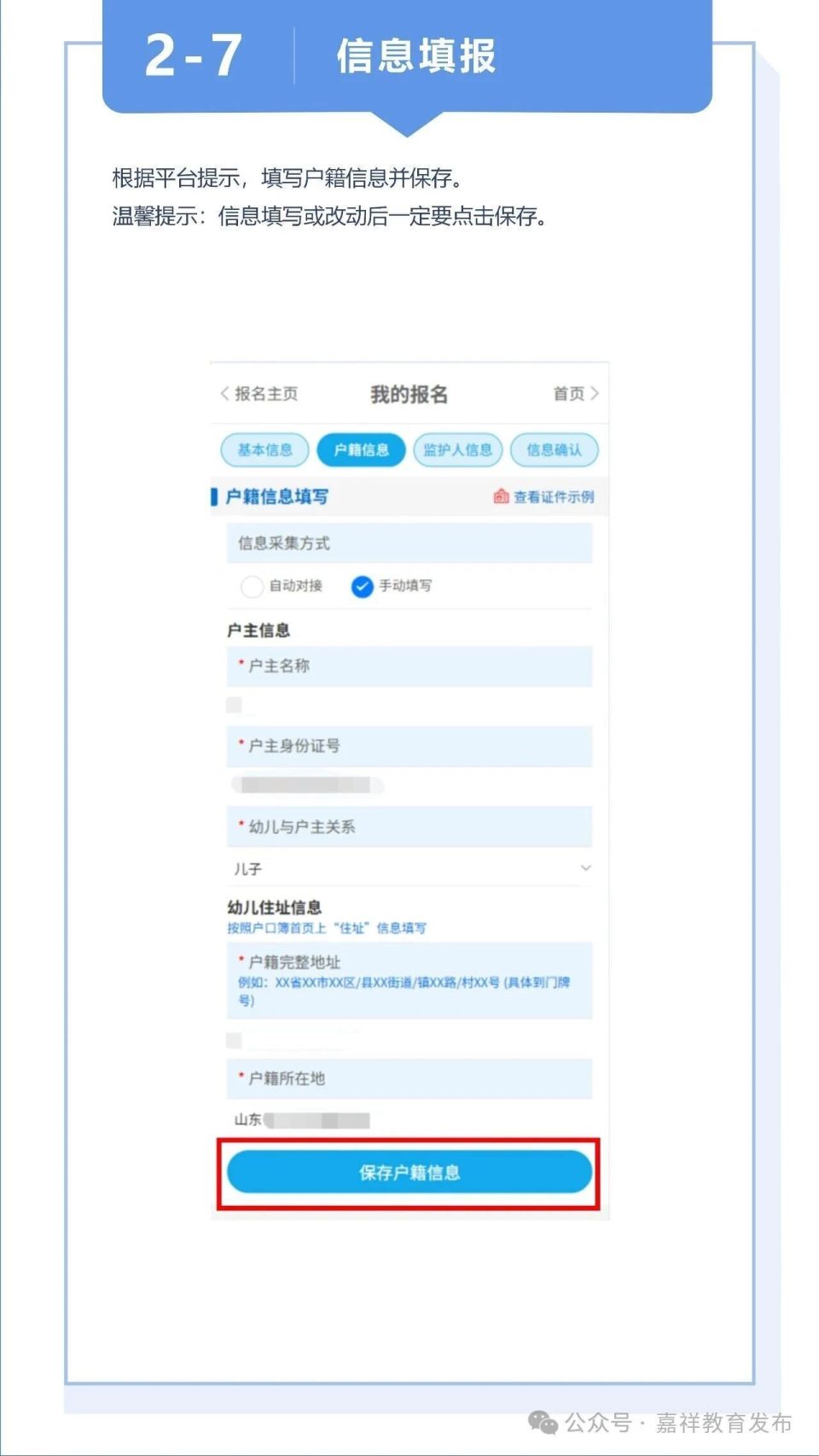The image size is (819, 1456).
Task: Click 幼儿住址信息 heading
Action: tap(274, 907)
